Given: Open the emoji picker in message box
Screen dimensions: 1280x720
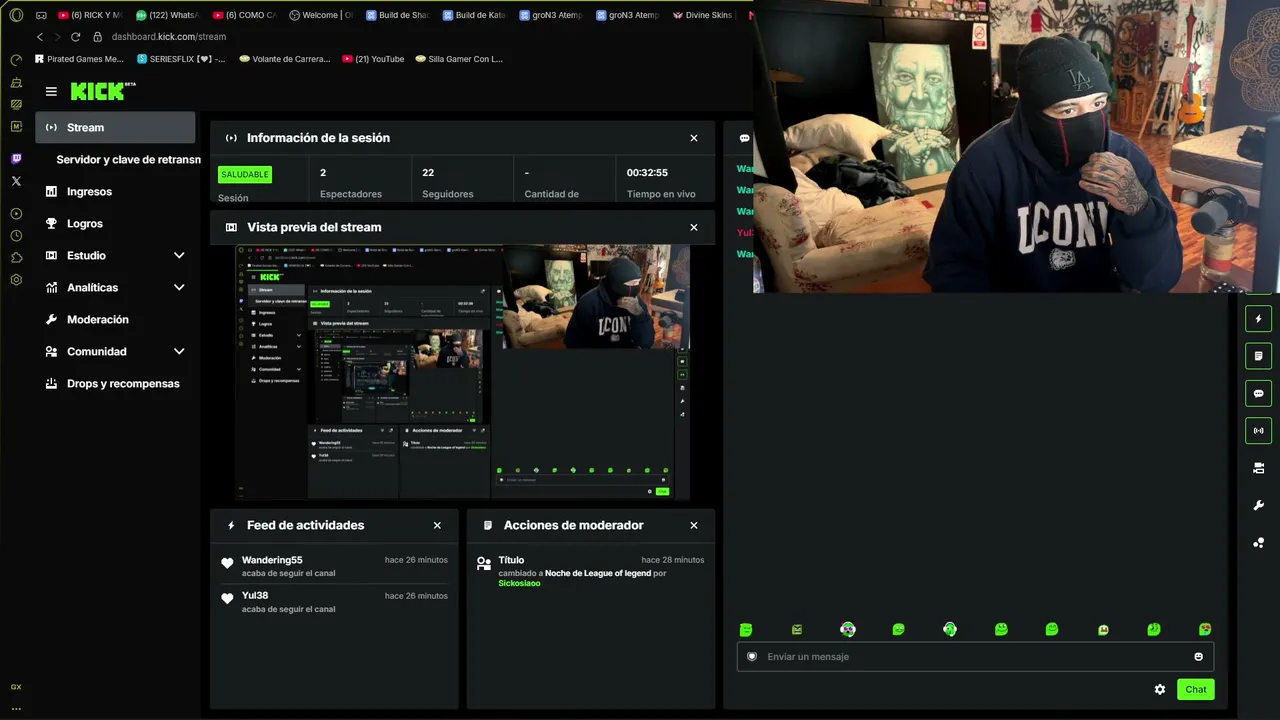Looking at the screenshot, I should pyautogui.click(x=1199, y=657).
